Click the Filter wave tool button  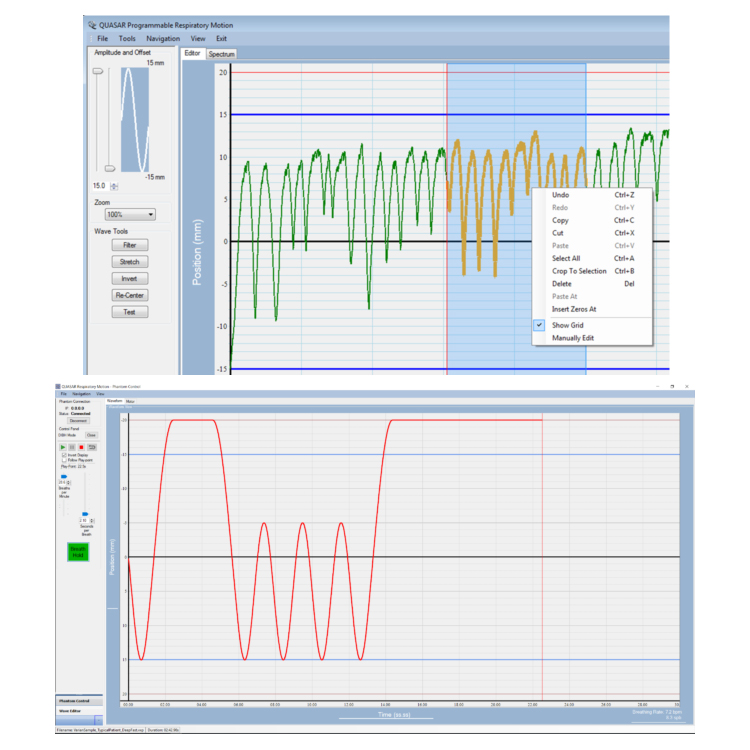pyautogui.click(x=130, y=245)
